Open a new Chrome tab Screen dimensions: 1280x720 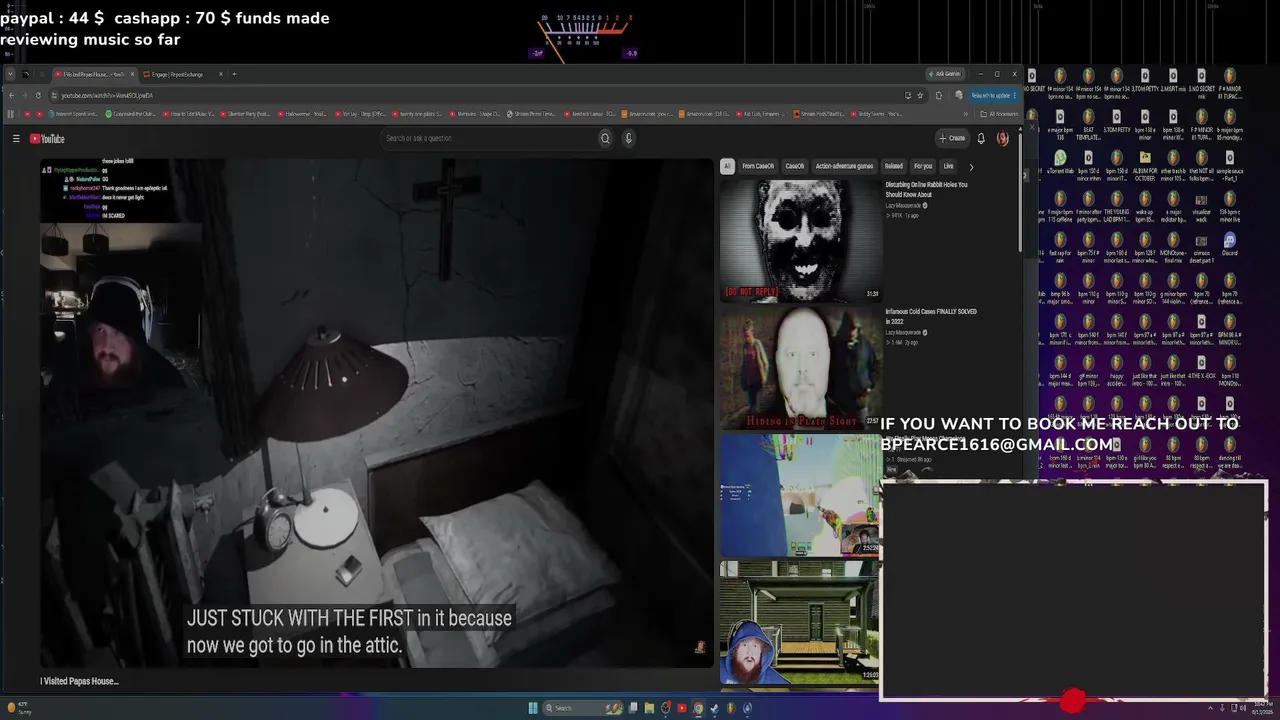click(234, 74)
